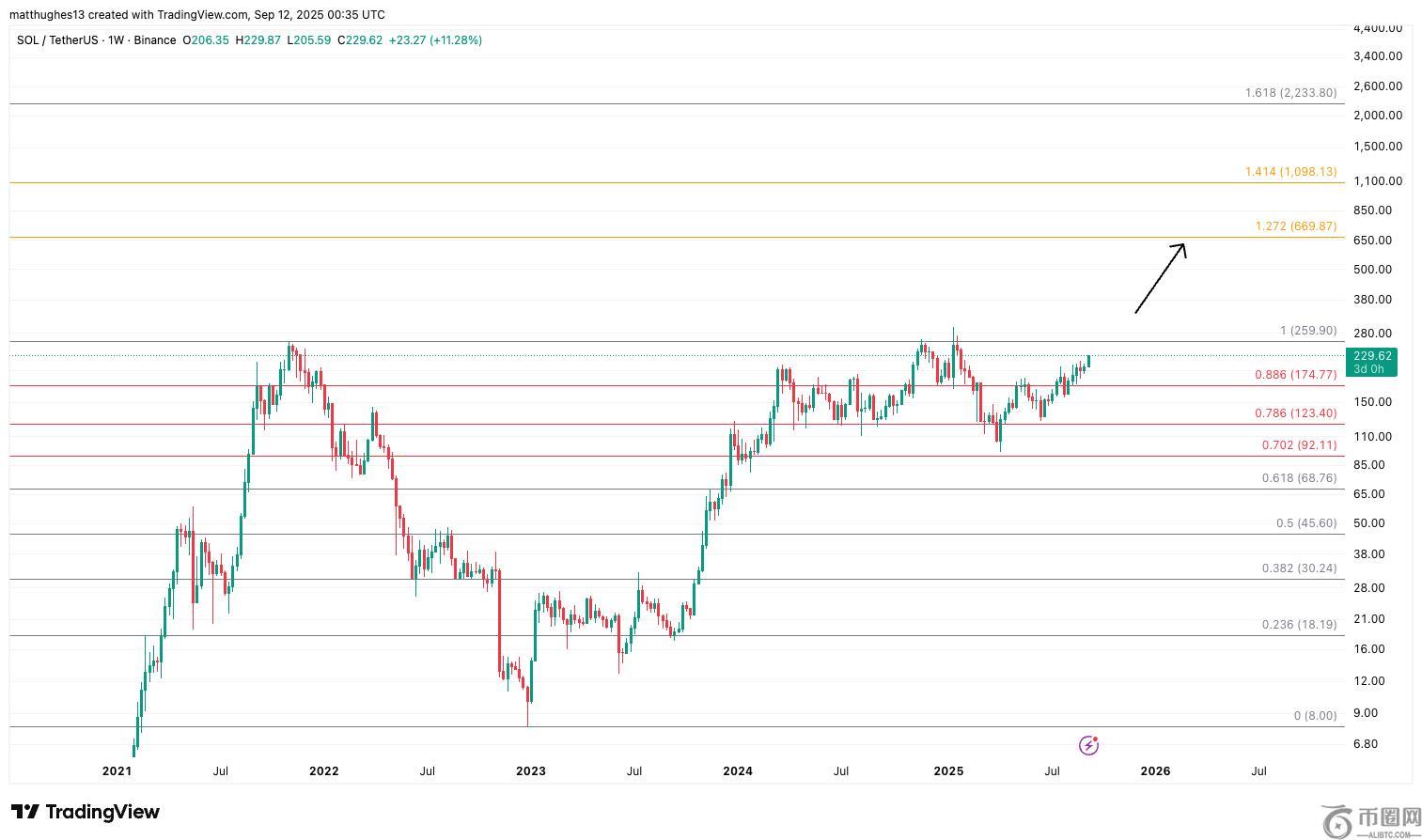Click the red 0.886 (174.77) level label

(1295, 375)
